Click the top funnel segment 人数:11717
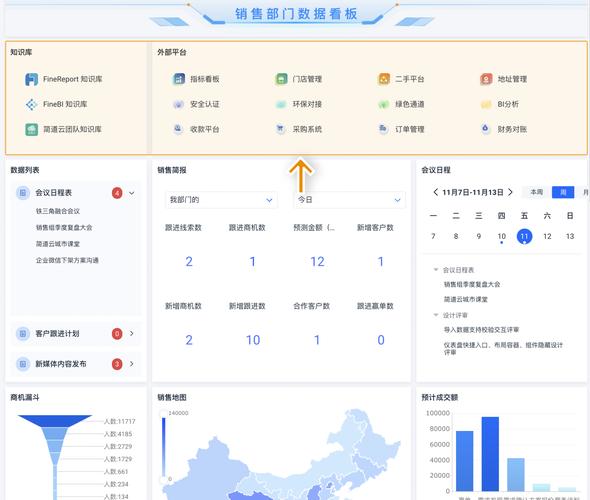This screenshot has width=590, height=500. (55, 421)
